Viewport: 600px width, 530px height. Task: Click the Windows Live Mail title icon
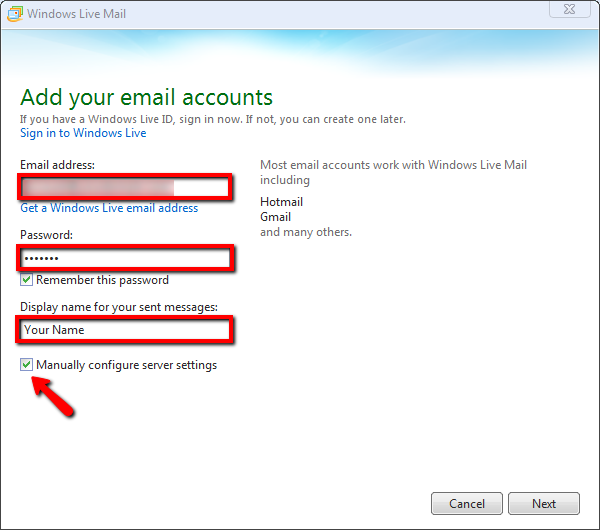click(x=15, y=14)
